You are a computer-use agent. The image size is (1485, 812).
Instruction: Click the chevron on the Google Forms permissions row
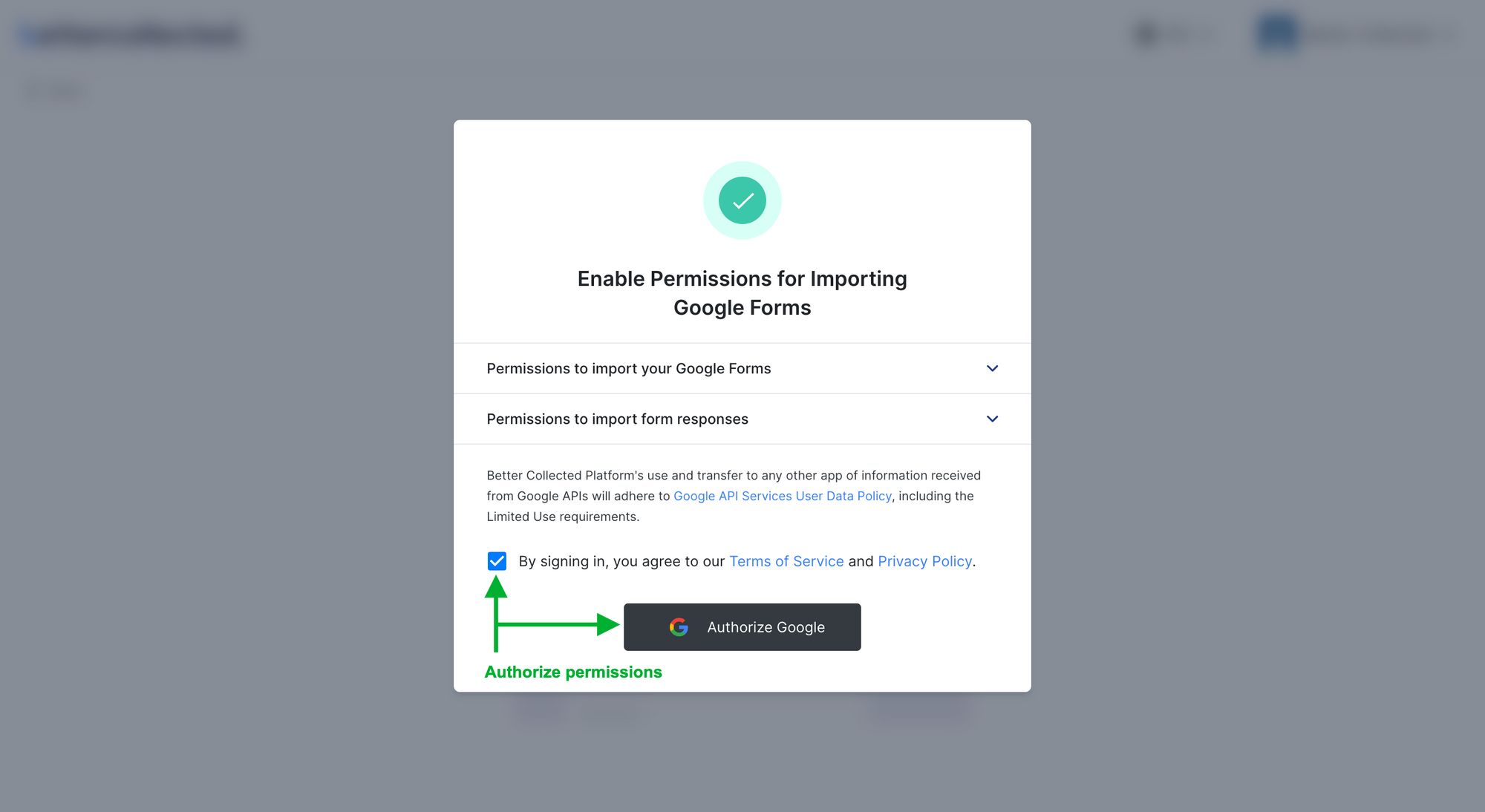(x=992, y=368)
